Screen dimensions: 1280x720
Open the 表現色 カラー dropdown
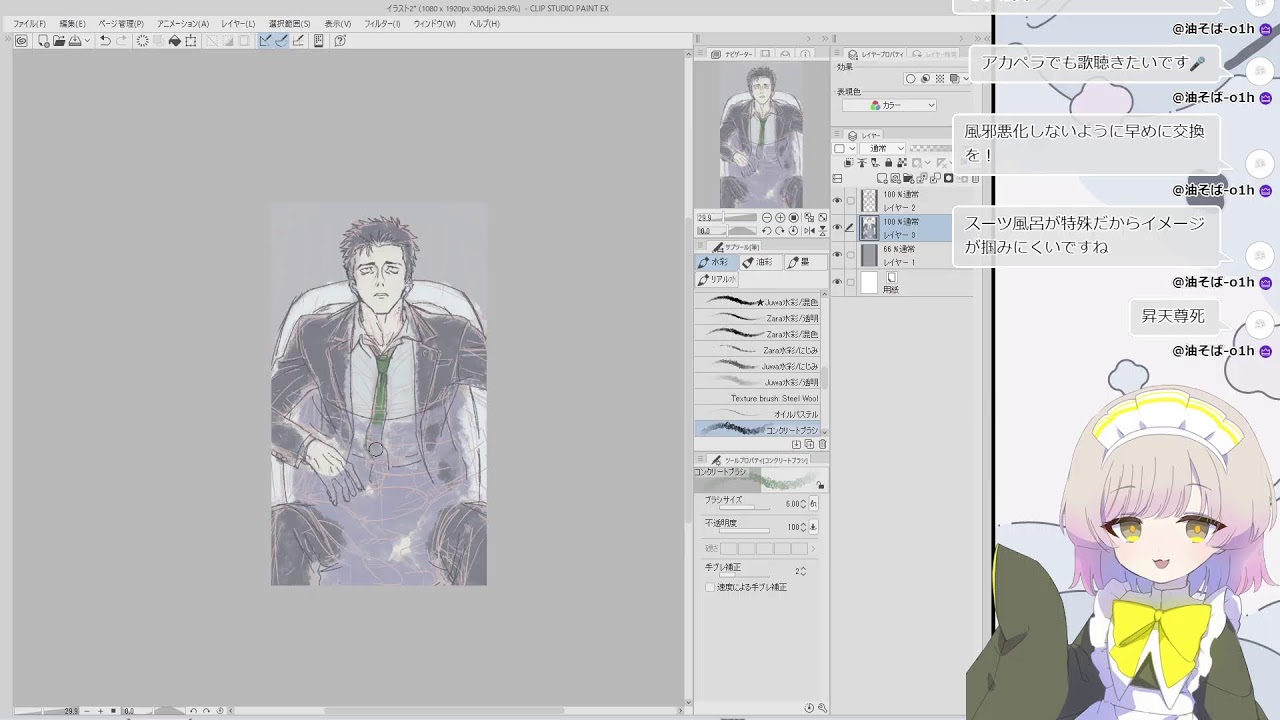(889, 105)
